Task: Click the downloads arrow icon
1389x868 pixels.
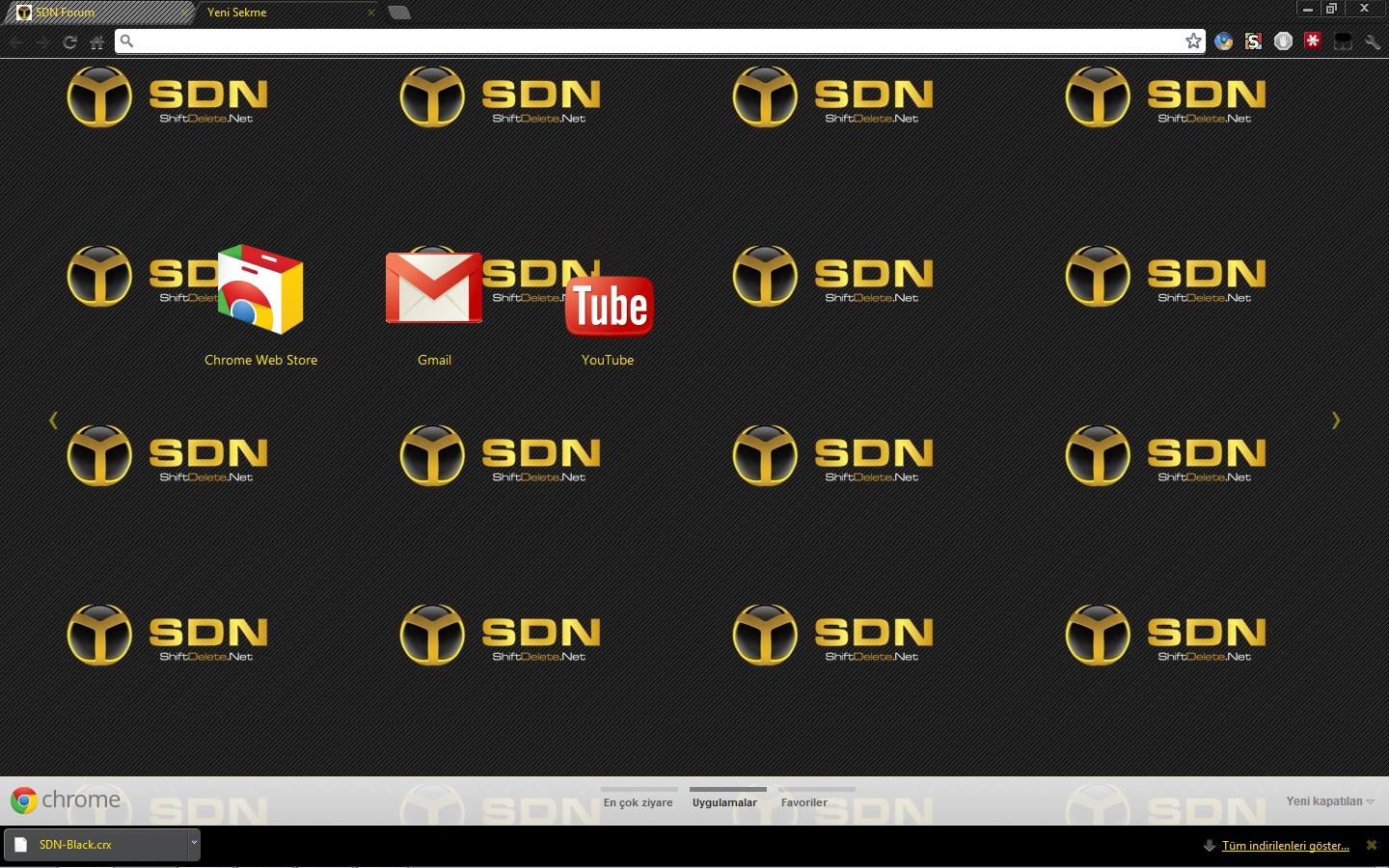Action: coord(1209,846)
